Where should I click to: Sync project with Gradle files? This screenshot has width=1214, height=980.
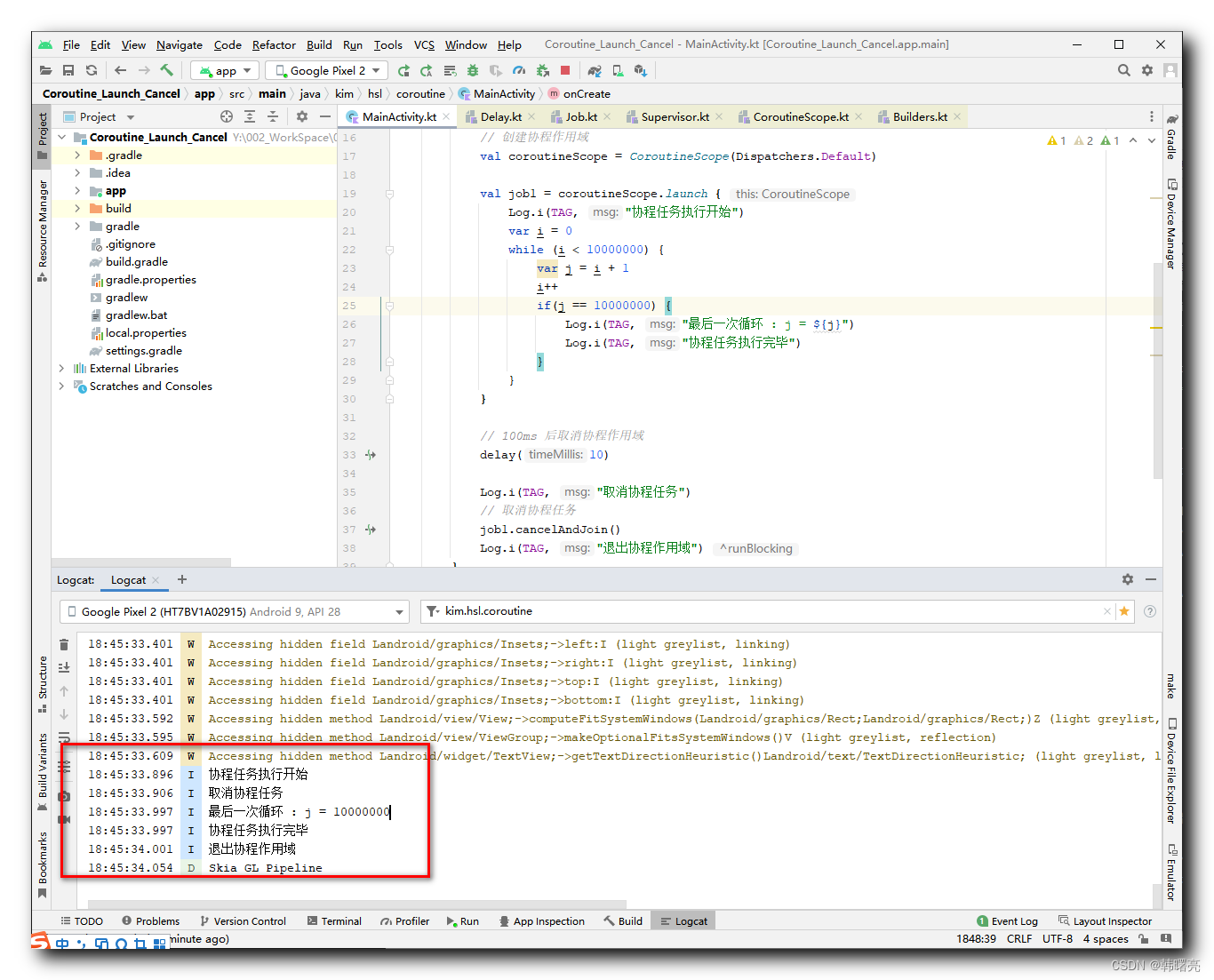(593, 70)
